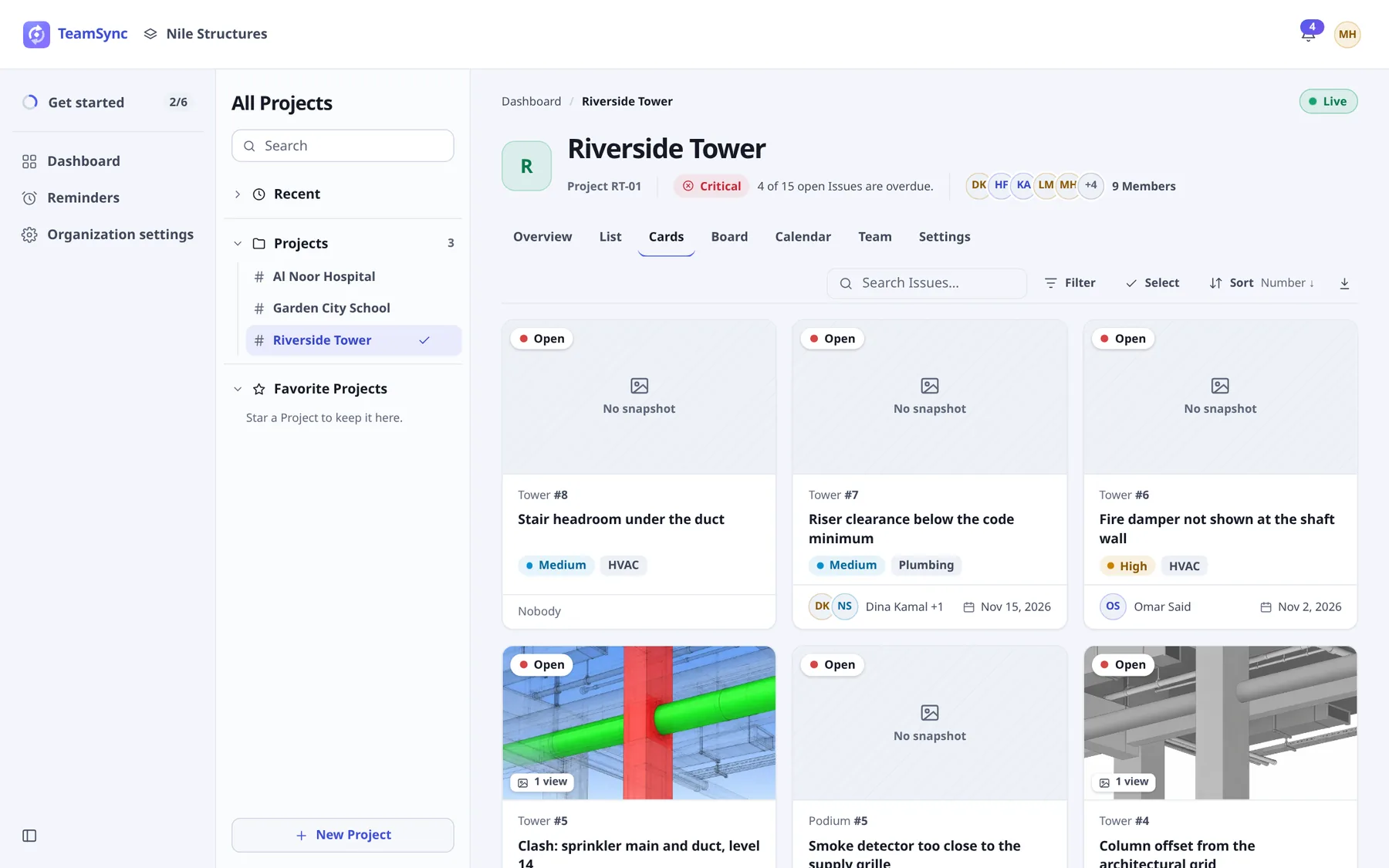Open the project Settings tab
Viewport: 1389px width, 868px height.
945,237
